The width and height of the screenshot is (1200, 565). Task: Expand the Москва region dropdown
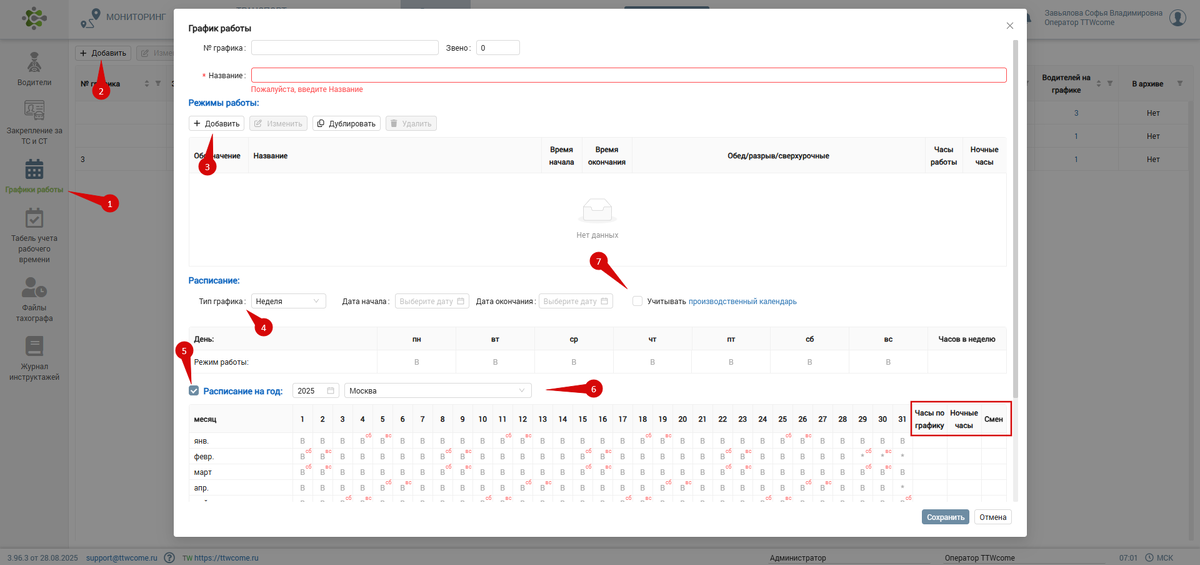(x=438, y=391)
